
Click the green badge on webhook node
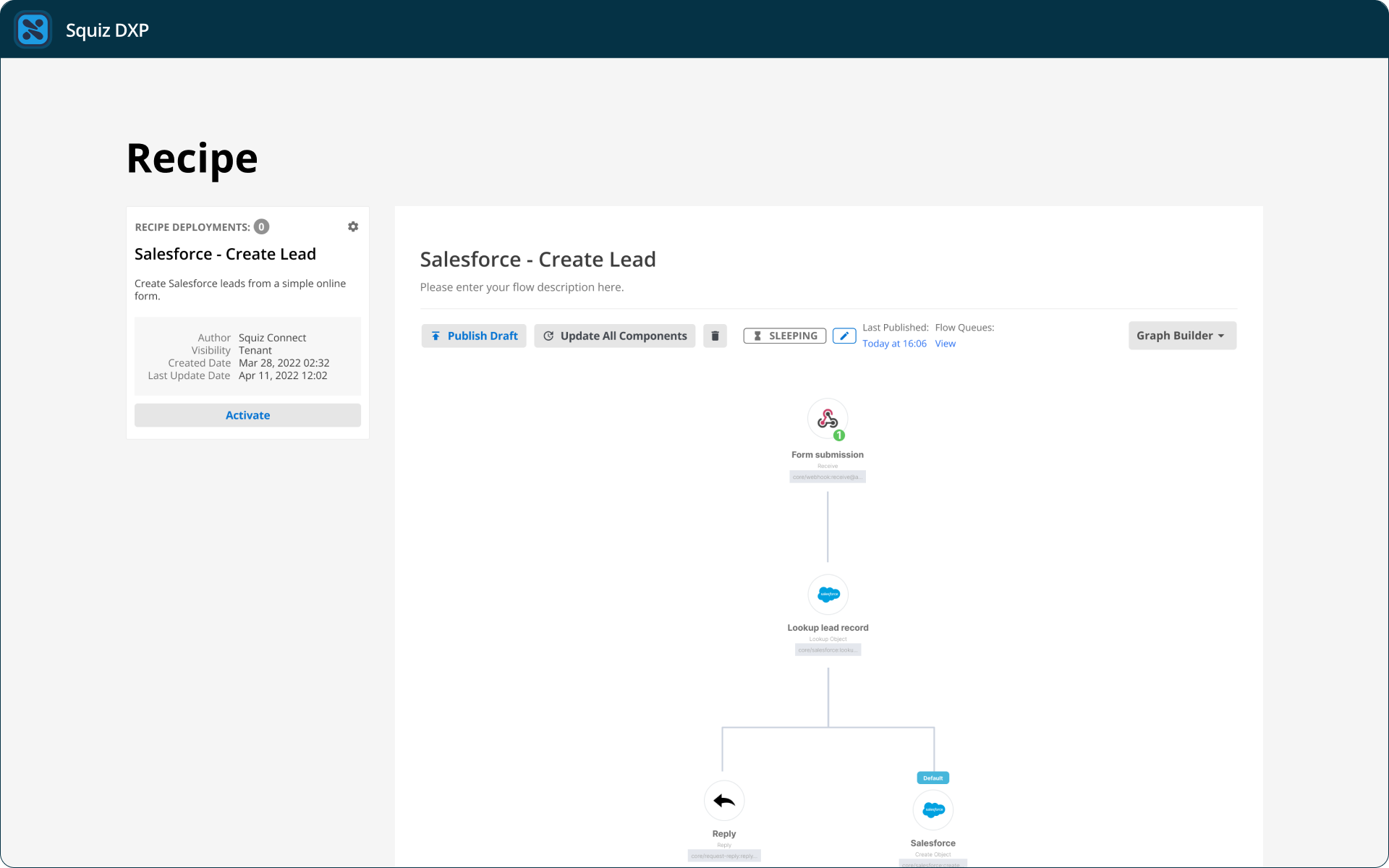[x=839, y=435]
